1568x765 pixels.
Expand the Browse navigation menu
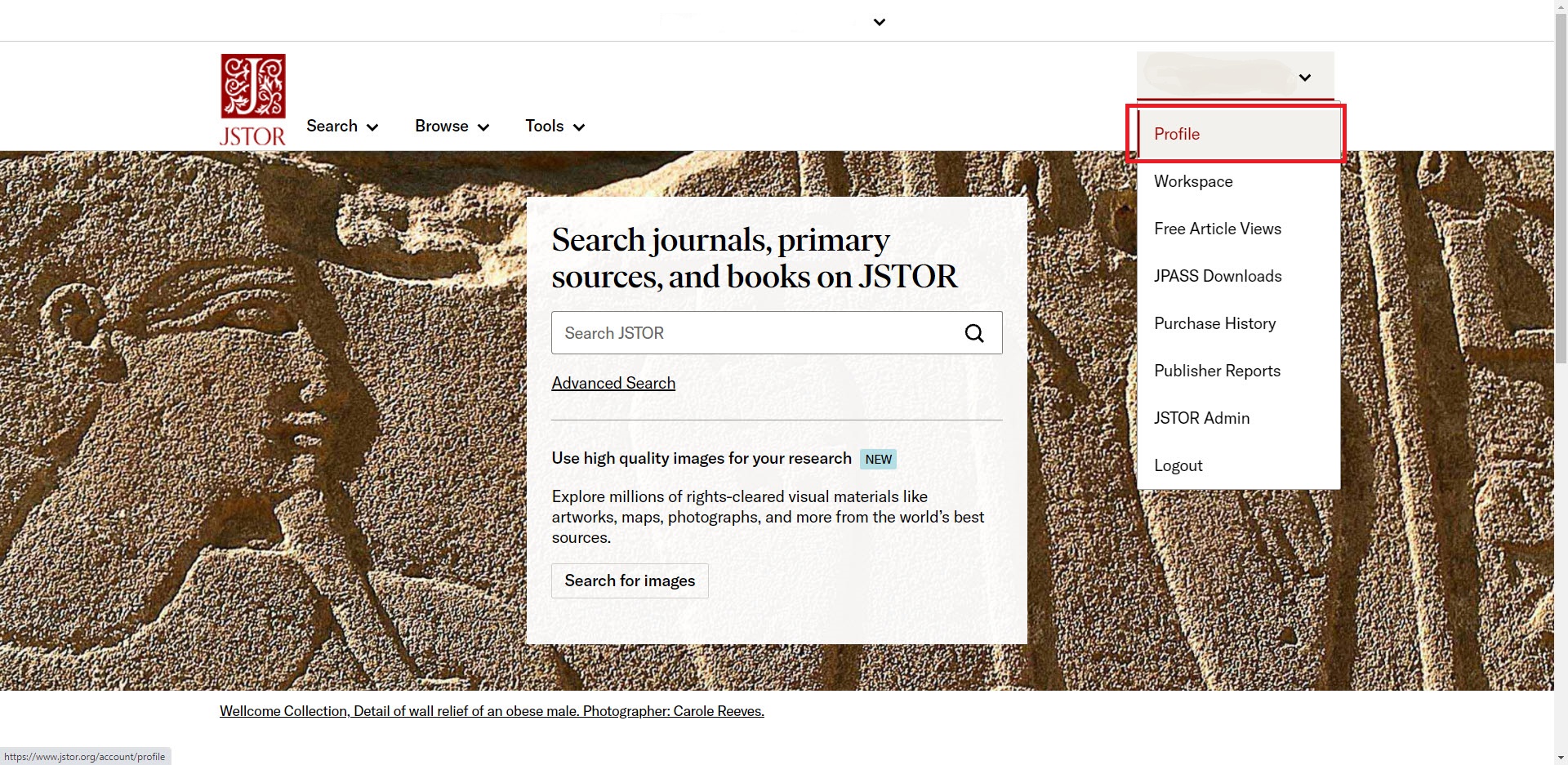452,127
